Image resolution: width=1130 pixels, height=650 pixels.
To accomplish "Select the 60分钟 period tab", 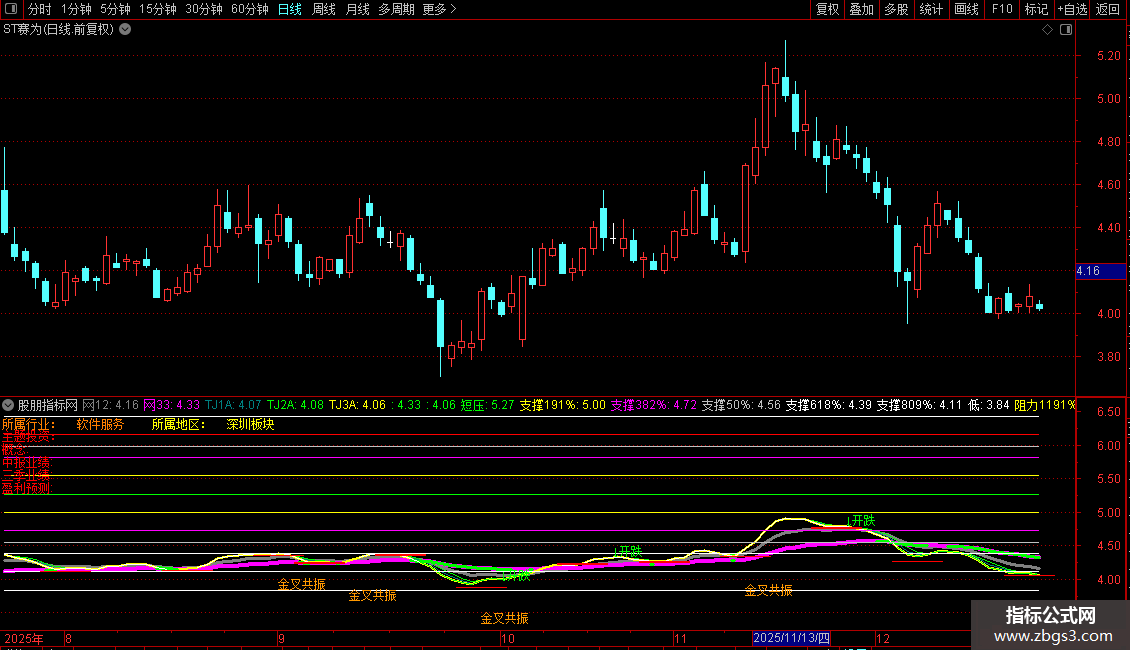I will coord(250,9).
